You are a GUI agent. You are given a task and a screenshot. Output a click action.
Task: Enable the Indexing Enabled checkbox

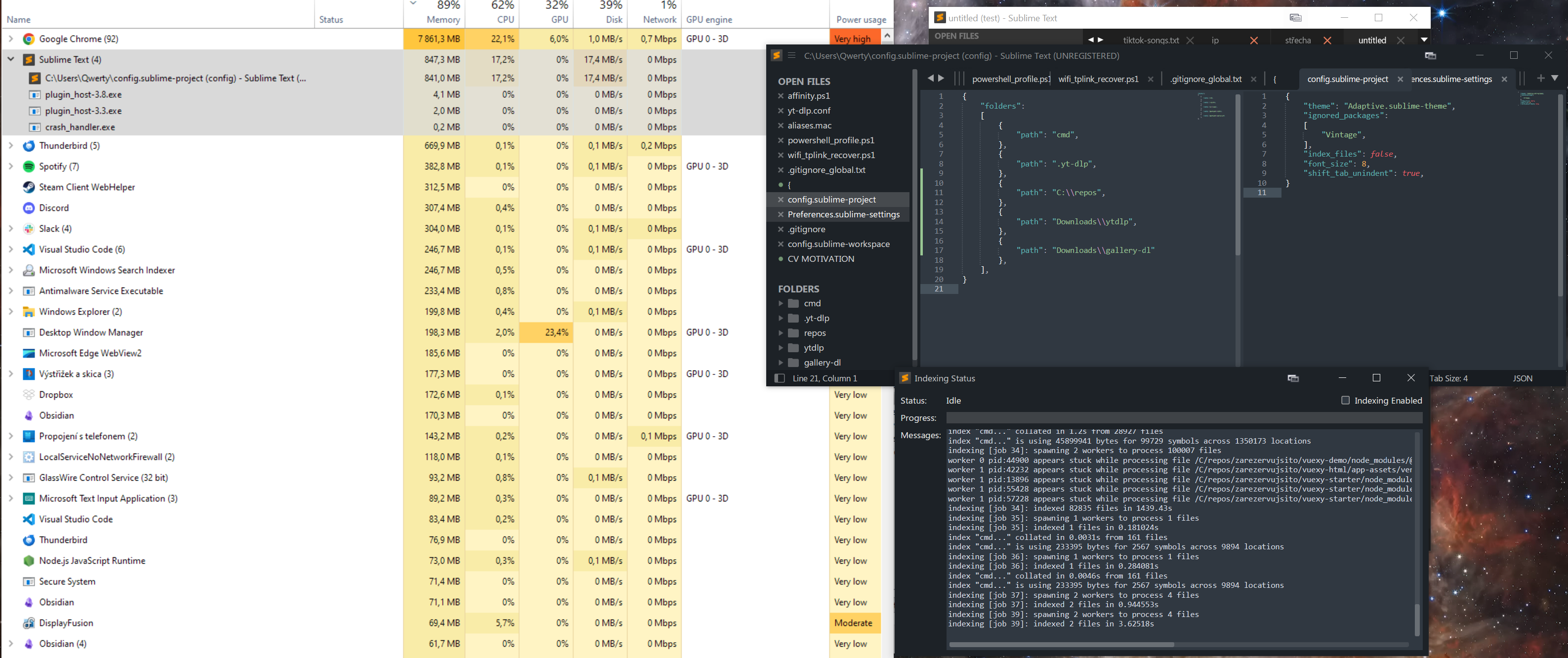pos(1345,400)
